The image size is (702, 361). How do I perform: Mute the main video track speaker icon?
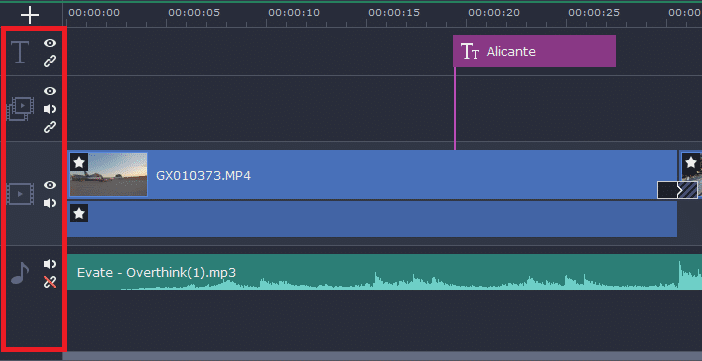[x=50, y=203]
